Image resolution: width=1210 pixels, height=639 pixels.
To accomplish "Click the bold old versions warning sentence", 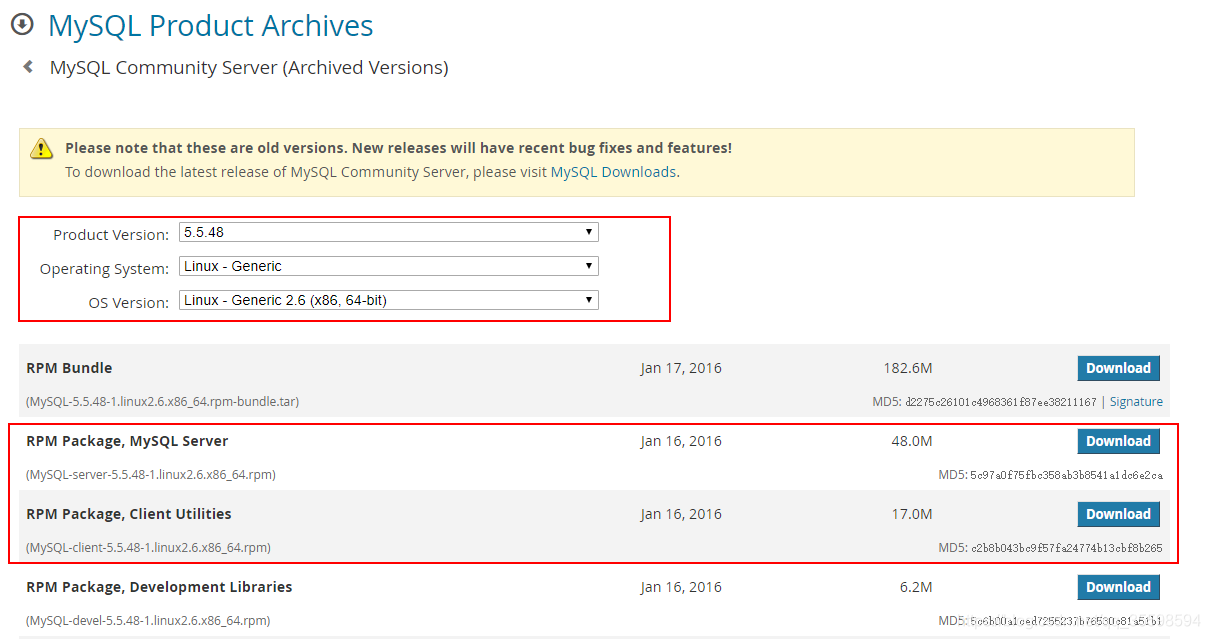I will [x=399, y=148].
